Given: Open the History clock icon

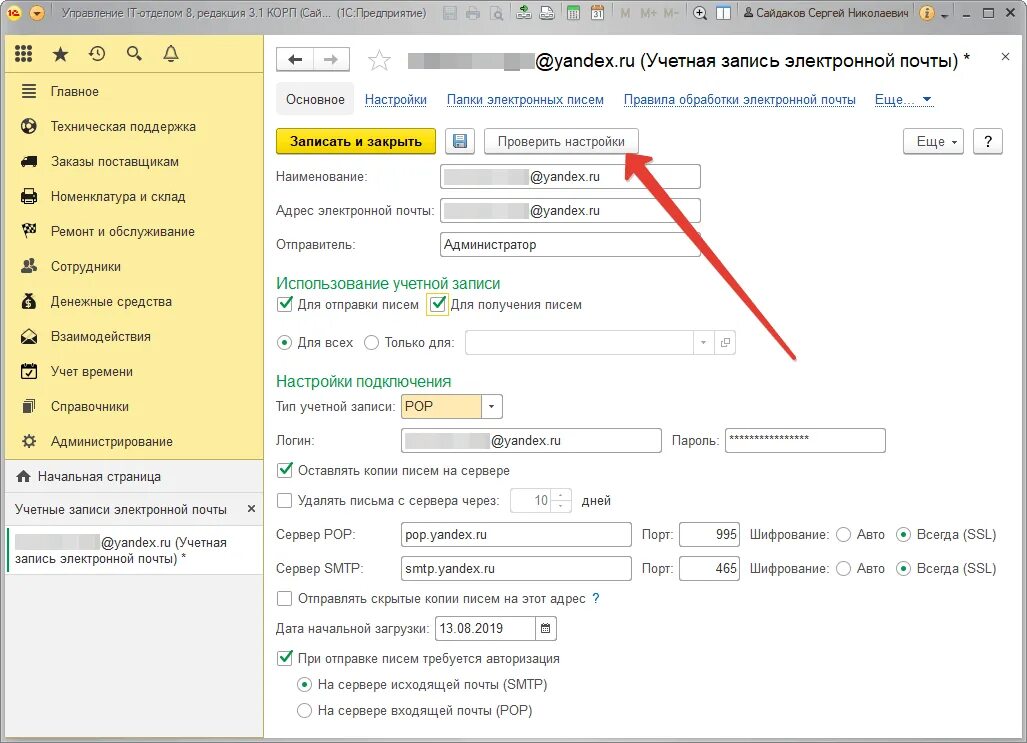Looking at the screenshot, I should pyautogui.click(x=97, y=54).
